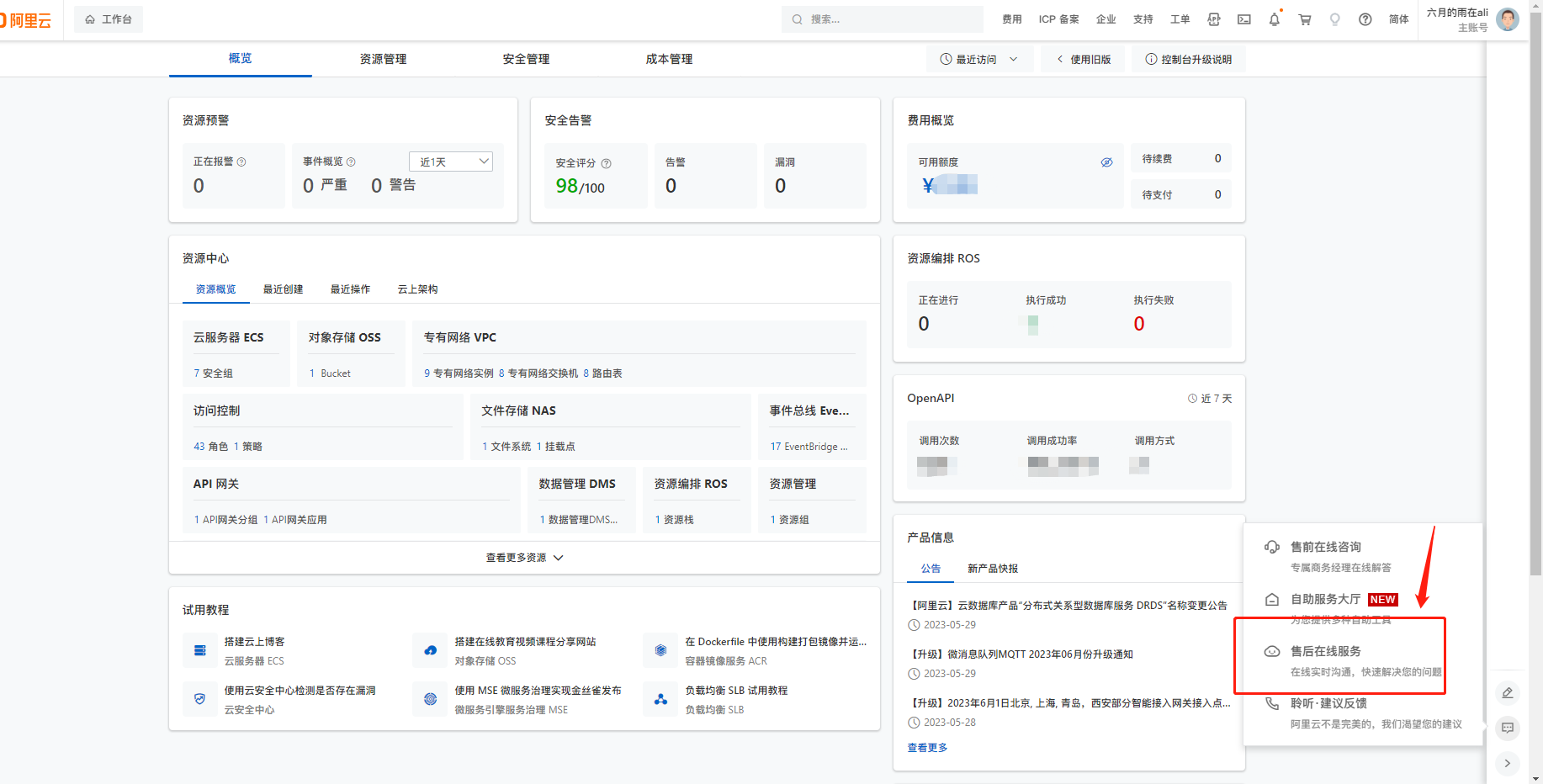The width and height of the screenshot is (1543, 784).
Task: Open notifications bell icon
Action: click(x=1275, y=19)
